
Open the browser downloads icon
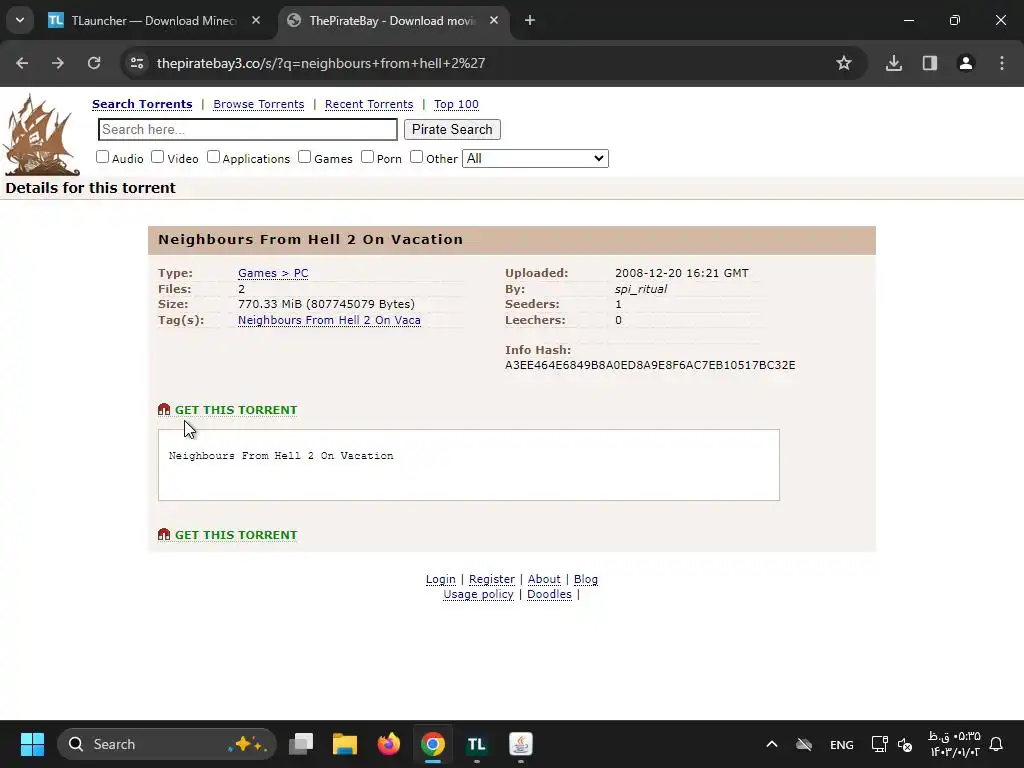894,63
